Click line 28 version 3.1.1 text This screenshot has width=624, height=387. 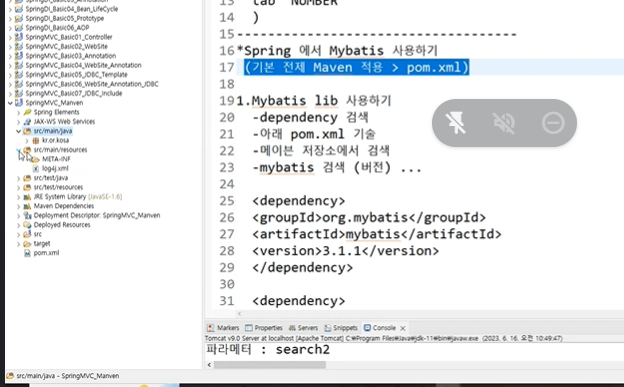click(x=345, y=251)
